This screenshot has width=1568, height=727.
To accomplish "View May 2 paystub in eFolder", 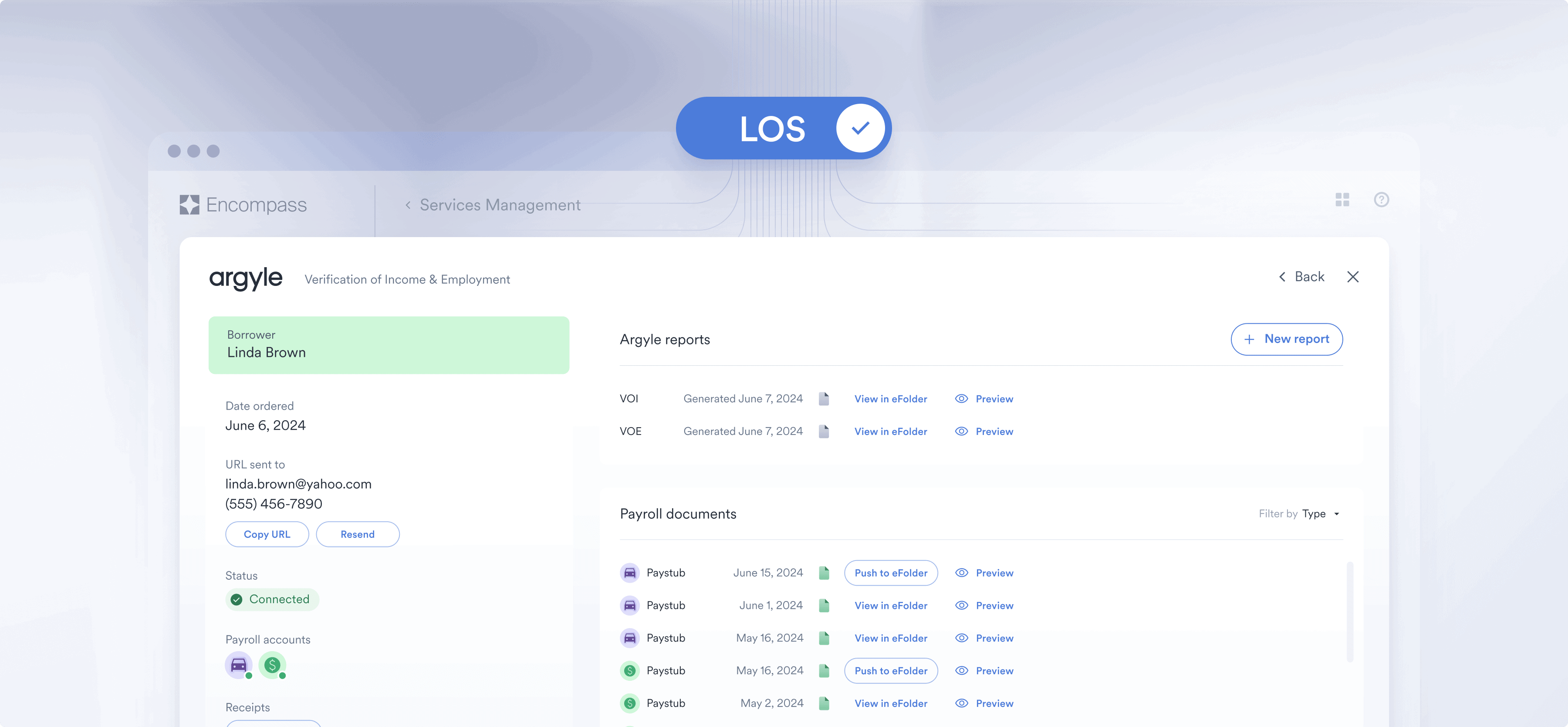I will pos(891,703).
